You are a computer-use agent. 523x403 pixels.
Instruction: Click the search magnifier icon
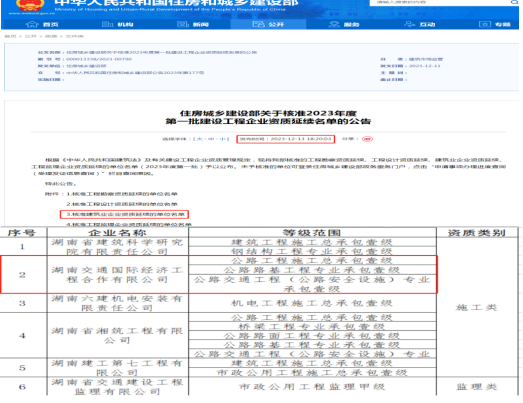(x=514, y=2)
